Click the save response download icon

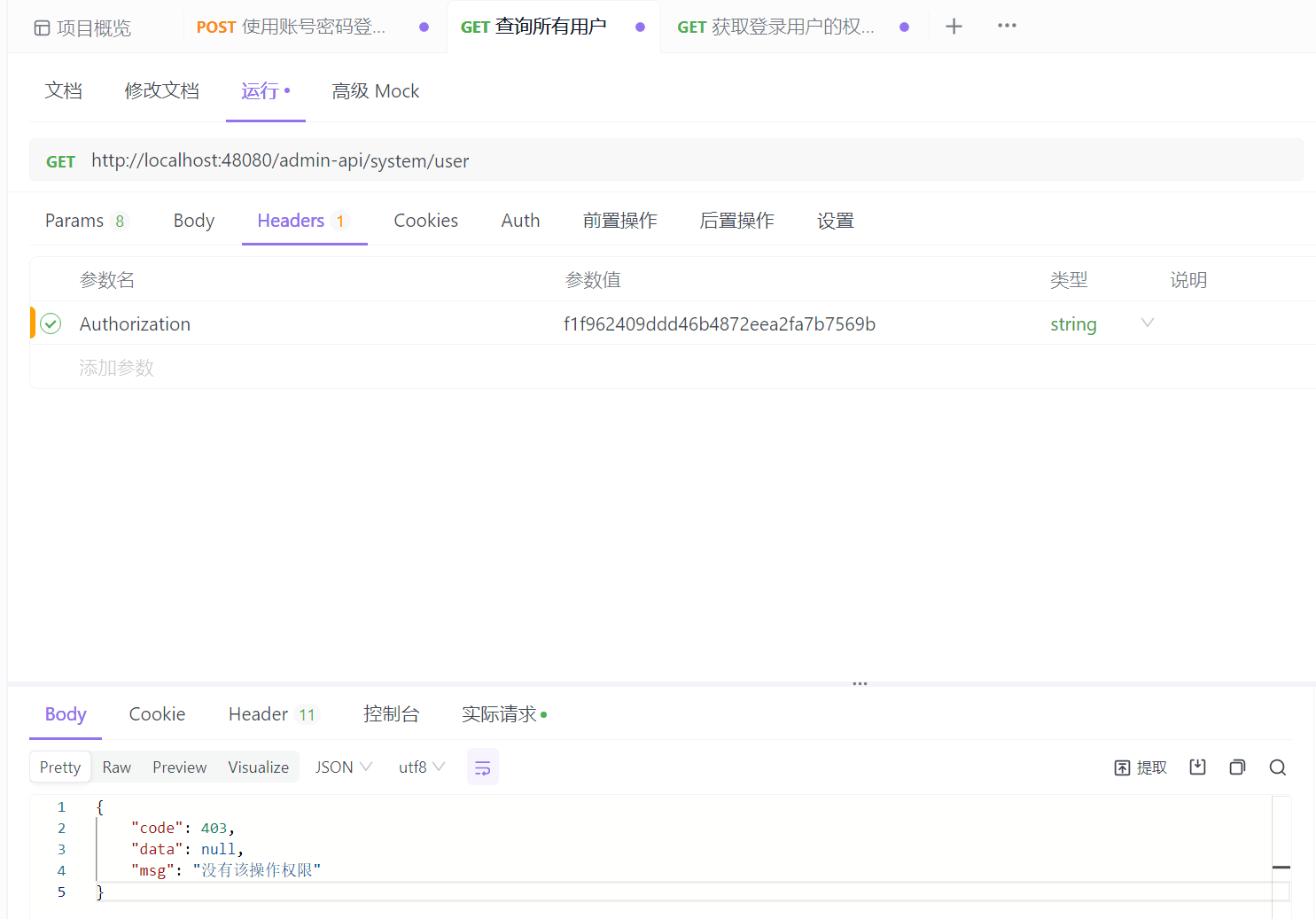[1198, 767]
